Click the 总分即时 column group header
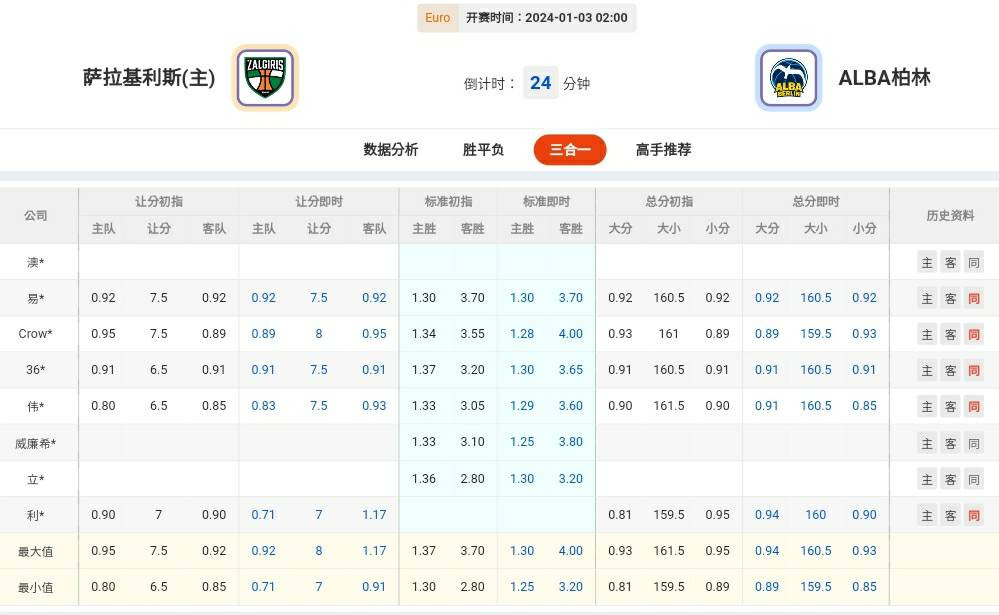Viewport: 999px width, 615px height. 816,201
